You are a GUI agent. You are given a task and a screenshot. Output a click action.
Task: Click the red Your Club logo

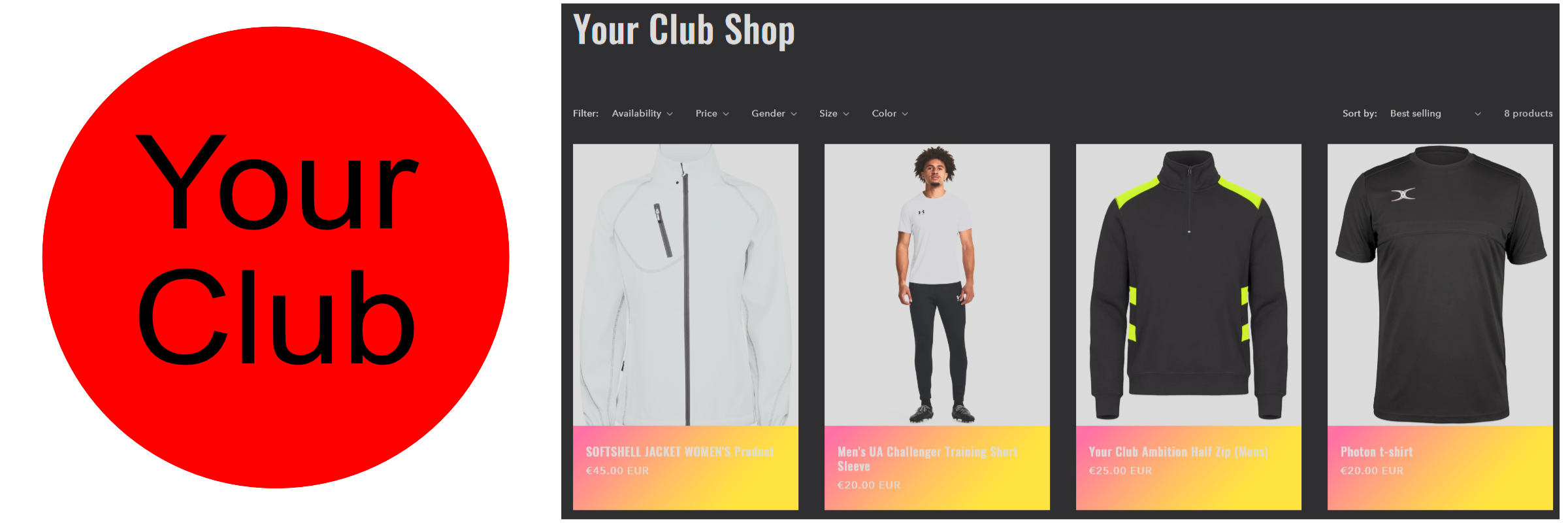[276, 258]
